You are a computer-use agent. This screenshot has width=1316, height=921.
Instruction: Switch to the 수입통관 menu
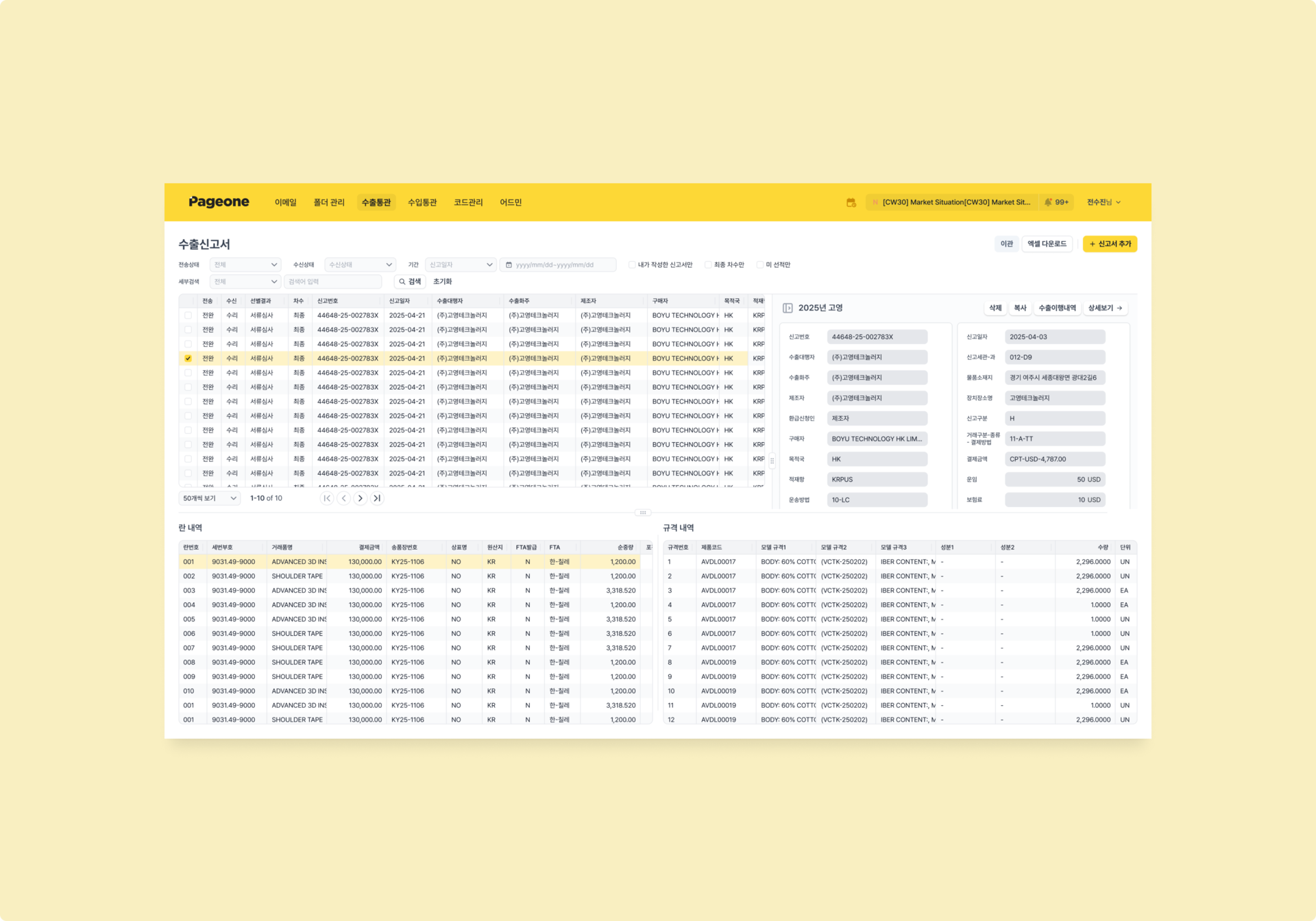pos(422,202)
